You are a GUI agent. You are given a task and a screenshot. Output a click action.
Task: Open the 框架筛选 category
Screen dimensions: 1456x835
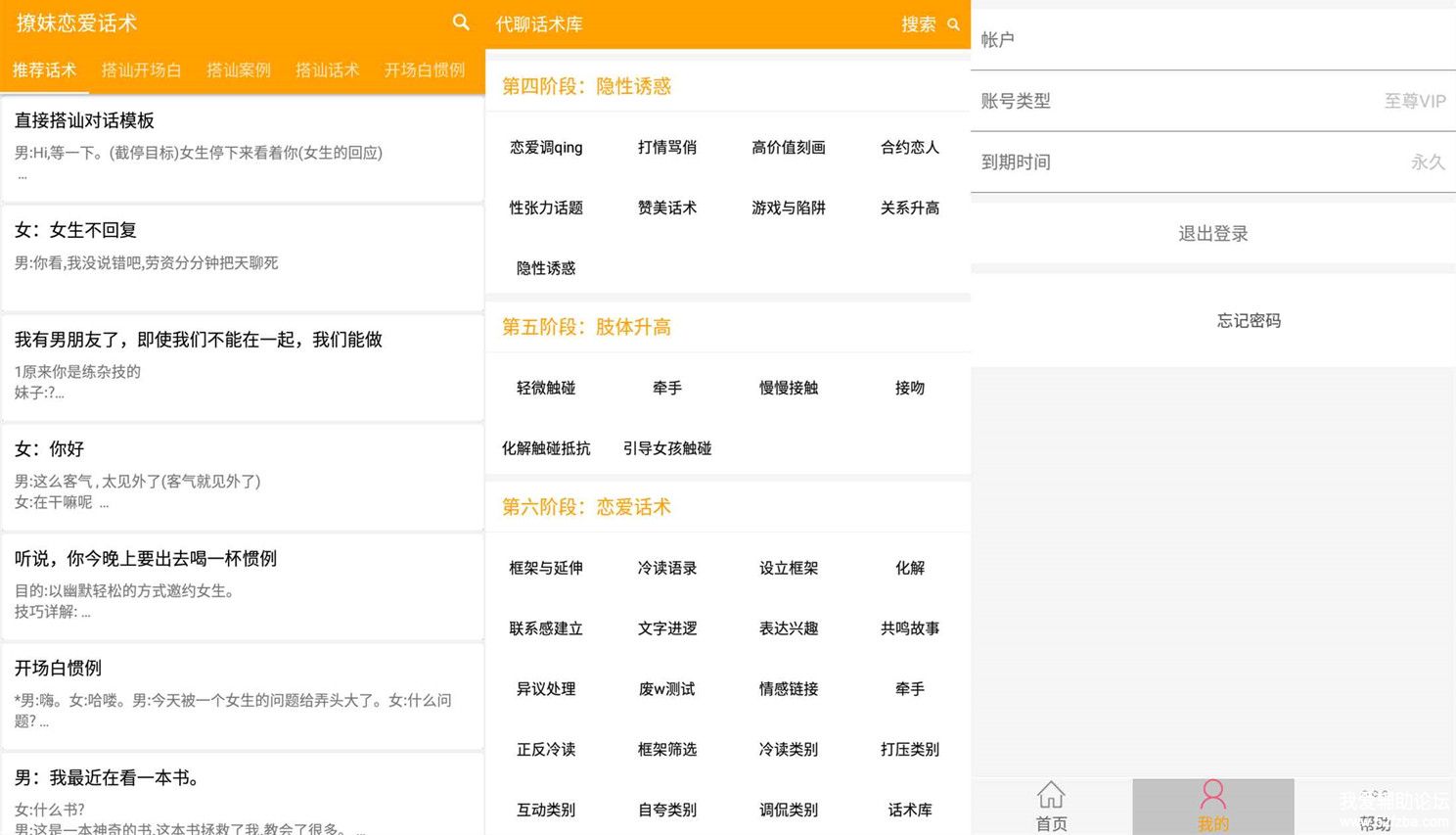[x=667, y=750]
